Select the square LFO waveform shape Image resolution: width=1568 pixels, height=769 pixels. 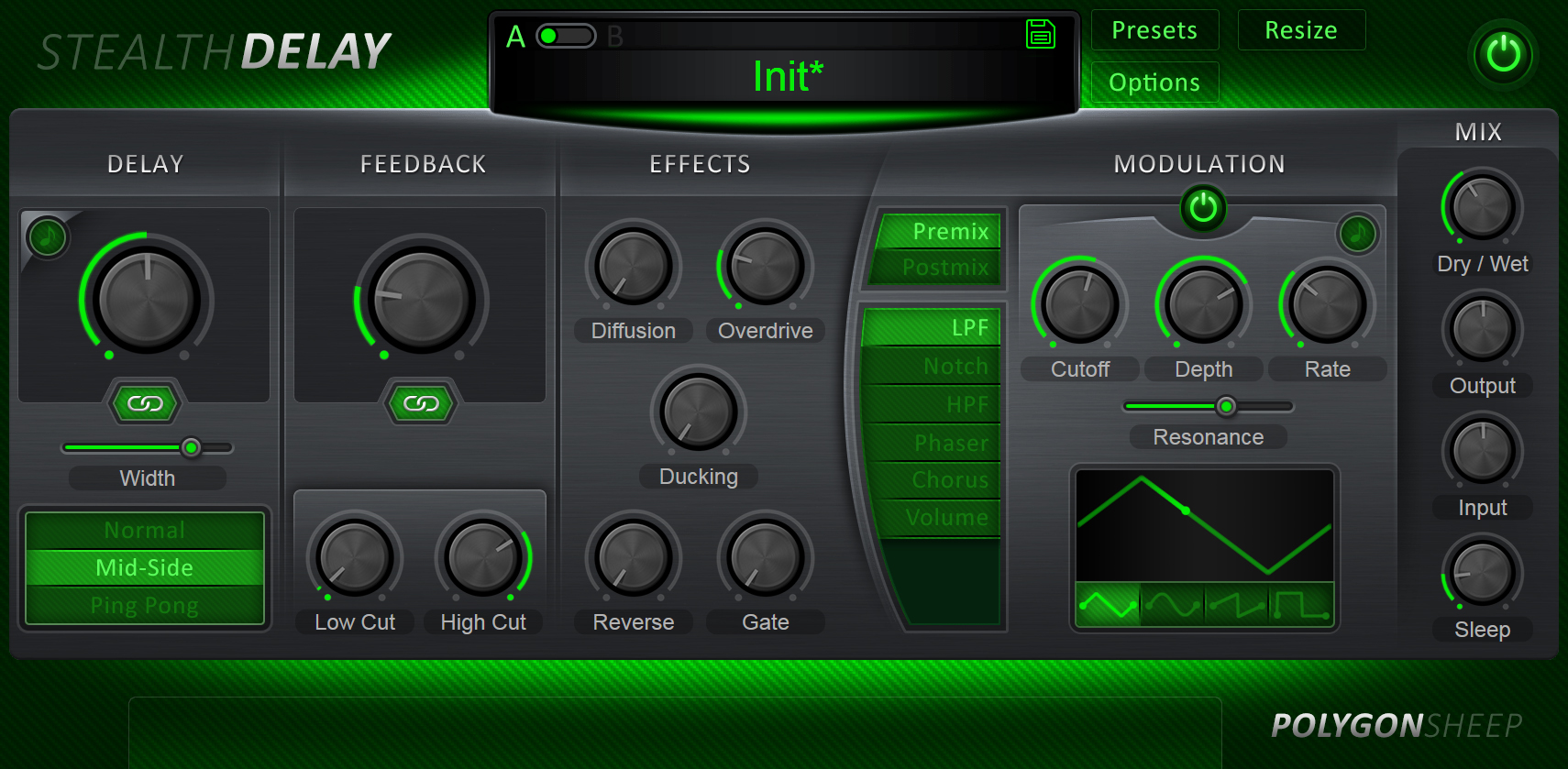[1300, 605]
